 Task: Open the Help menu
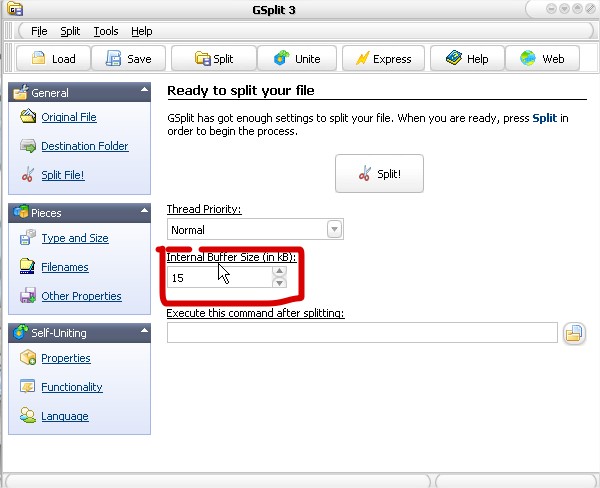142,31
